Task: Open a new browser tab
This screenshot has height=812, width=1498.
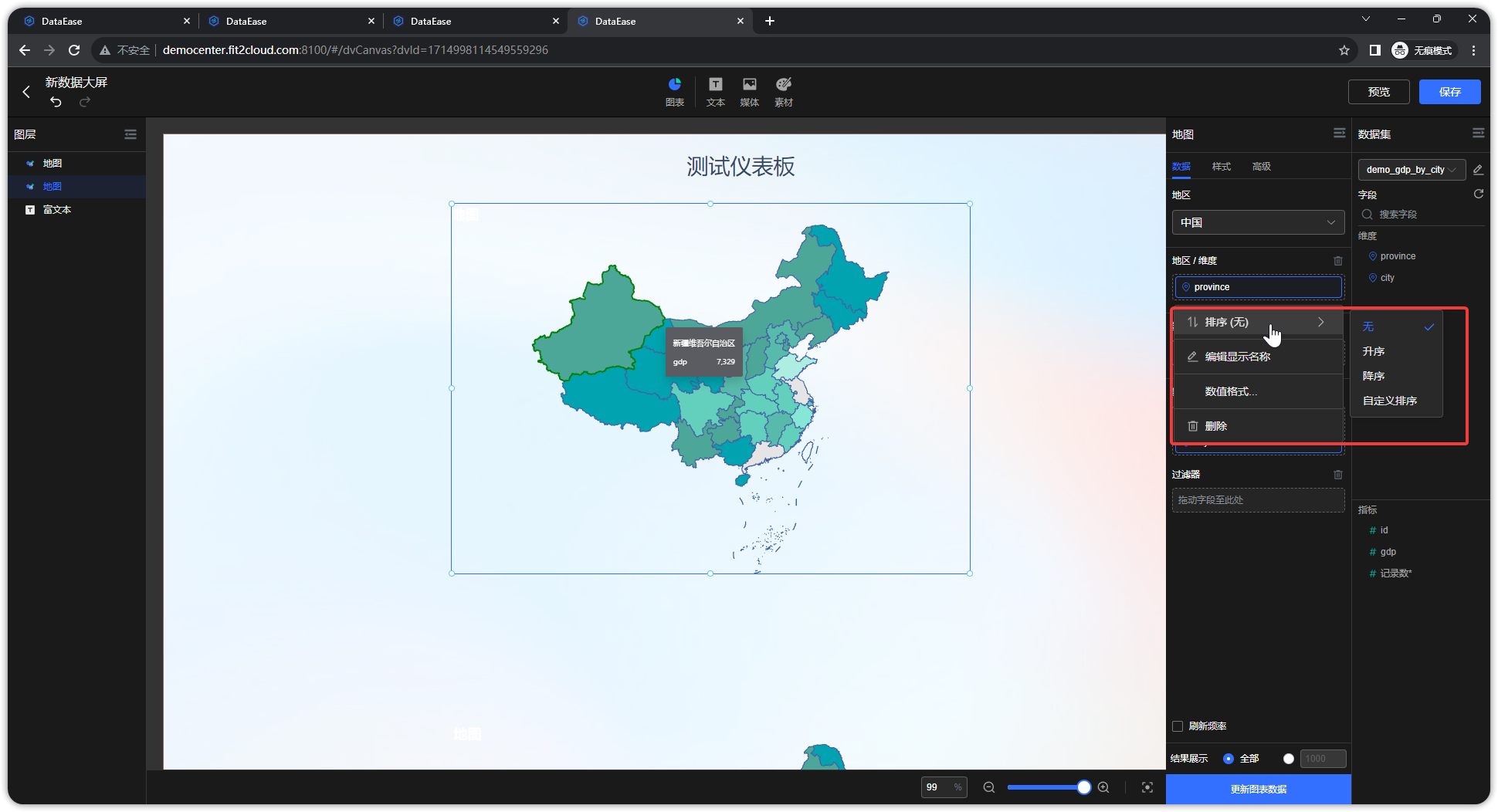Action: pyautogui.click(x=769, y=21)
